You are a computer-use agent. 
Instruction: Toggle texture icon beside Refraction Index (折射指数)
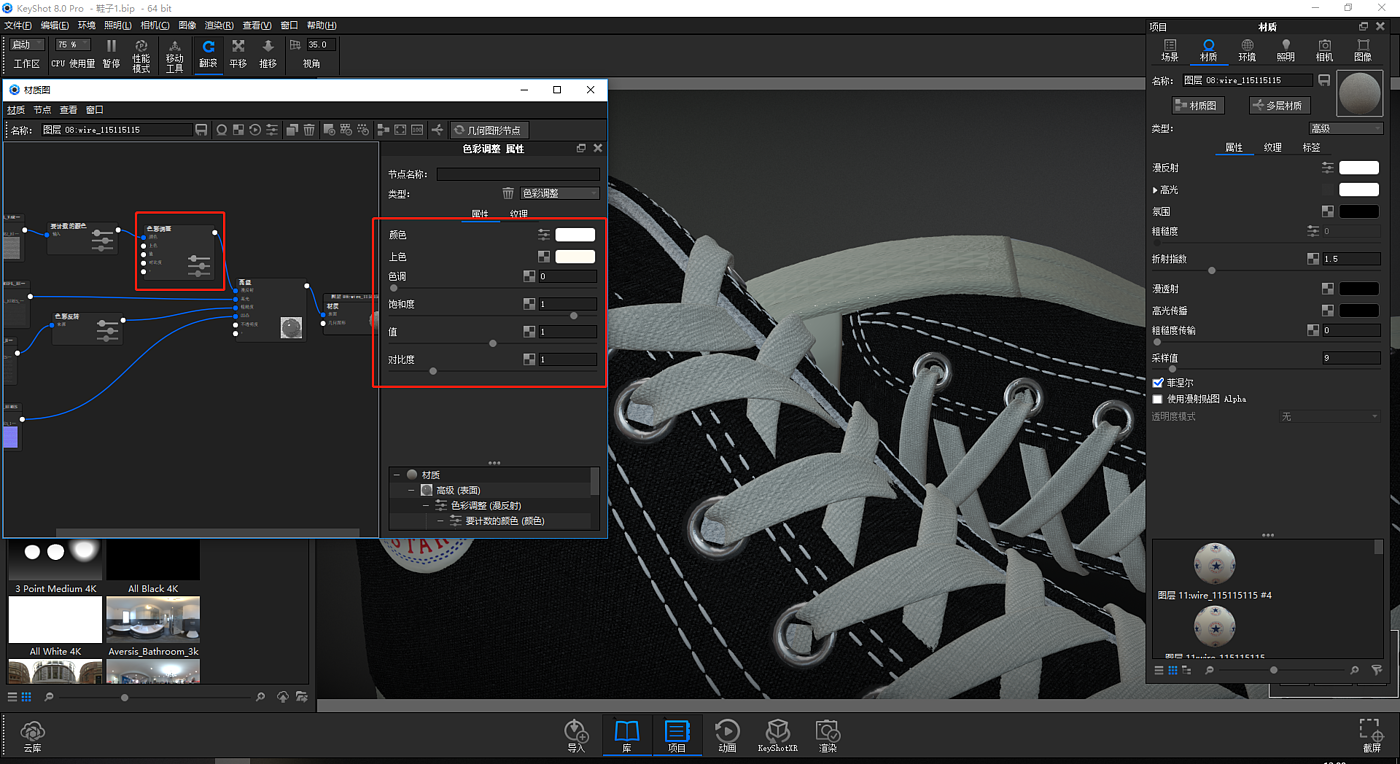1313,259
